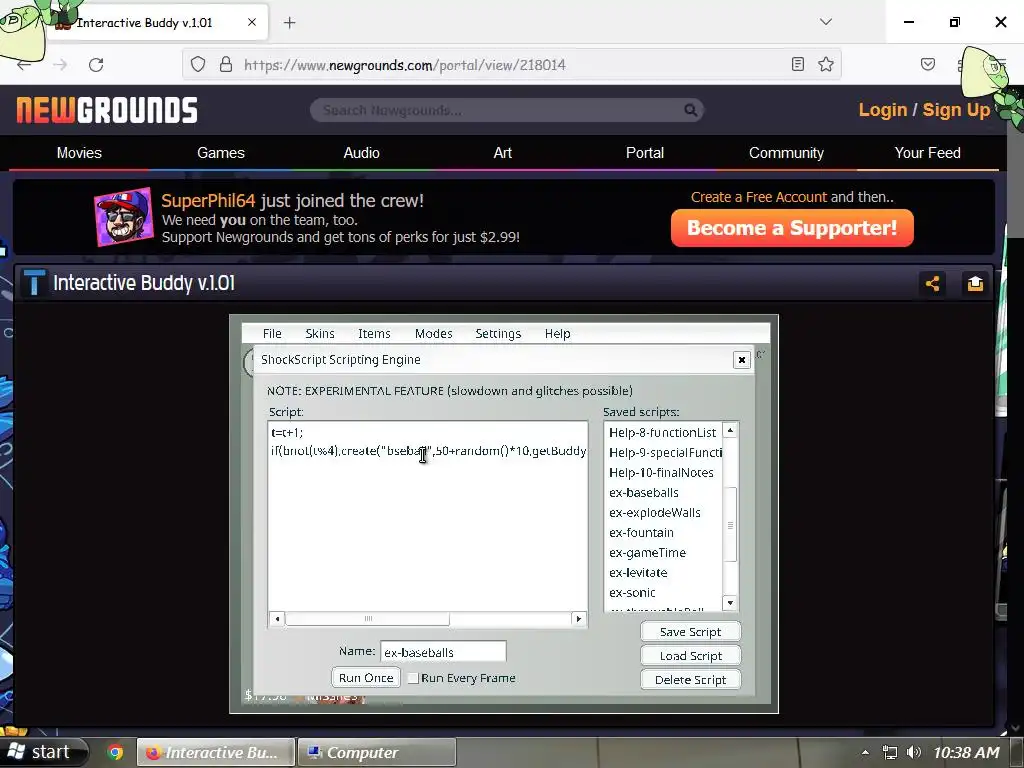This screenshot has width=1024, height=768.
Task: Open the Settings menu
Action: 498,334
